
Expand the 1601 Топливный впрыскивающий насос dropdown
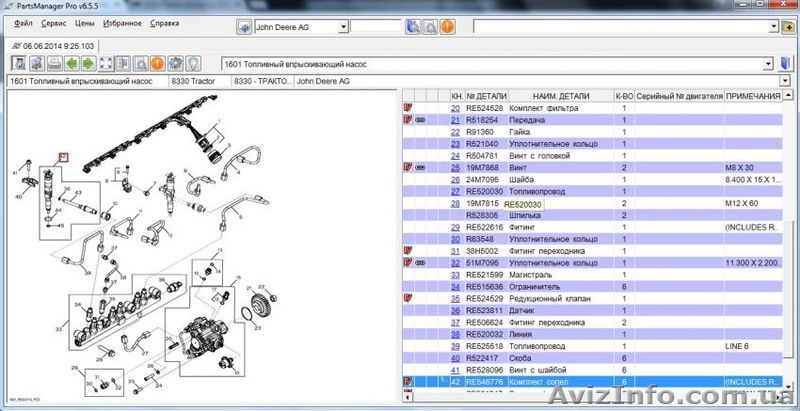pyautogui.click(x=768, y=63)
